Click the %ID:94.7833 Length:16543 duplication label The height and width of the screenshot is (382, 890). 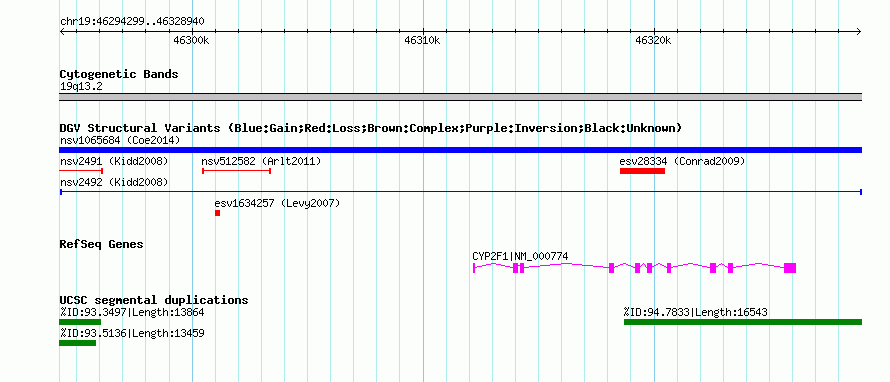[x=696, y=312]
